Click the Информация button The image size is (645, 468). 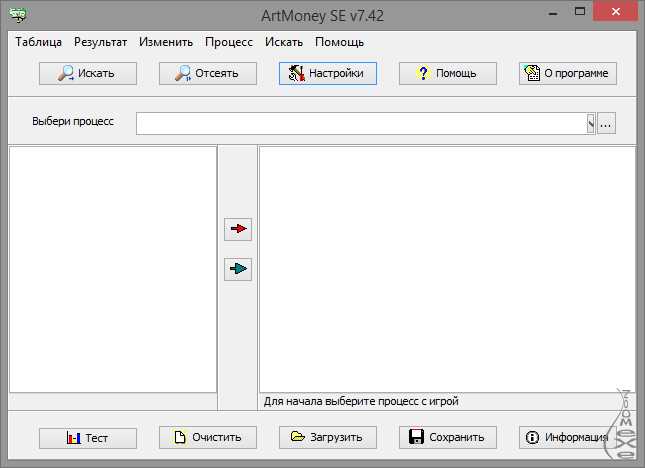pos(568,437)
